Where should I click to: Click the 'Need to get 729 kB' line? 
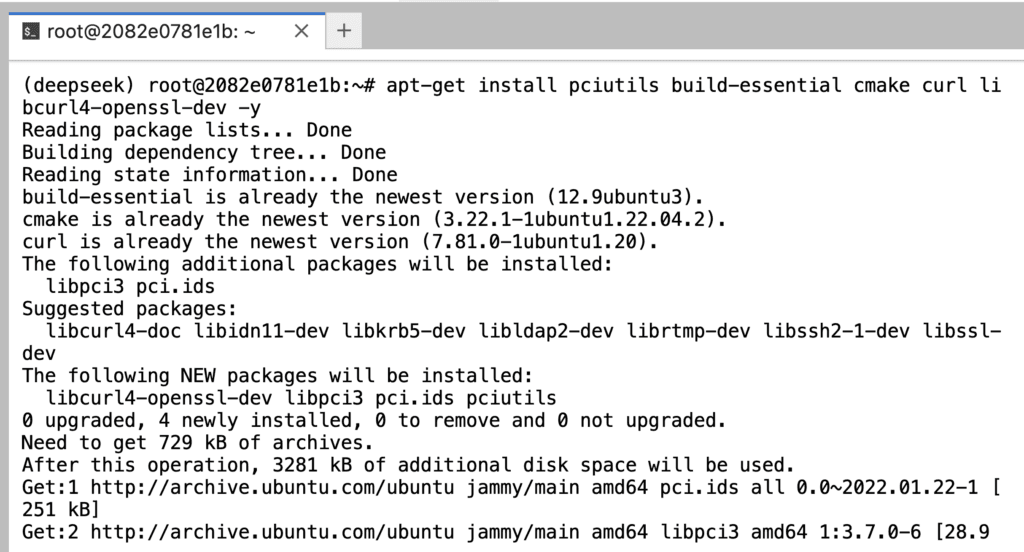(197, 442)
